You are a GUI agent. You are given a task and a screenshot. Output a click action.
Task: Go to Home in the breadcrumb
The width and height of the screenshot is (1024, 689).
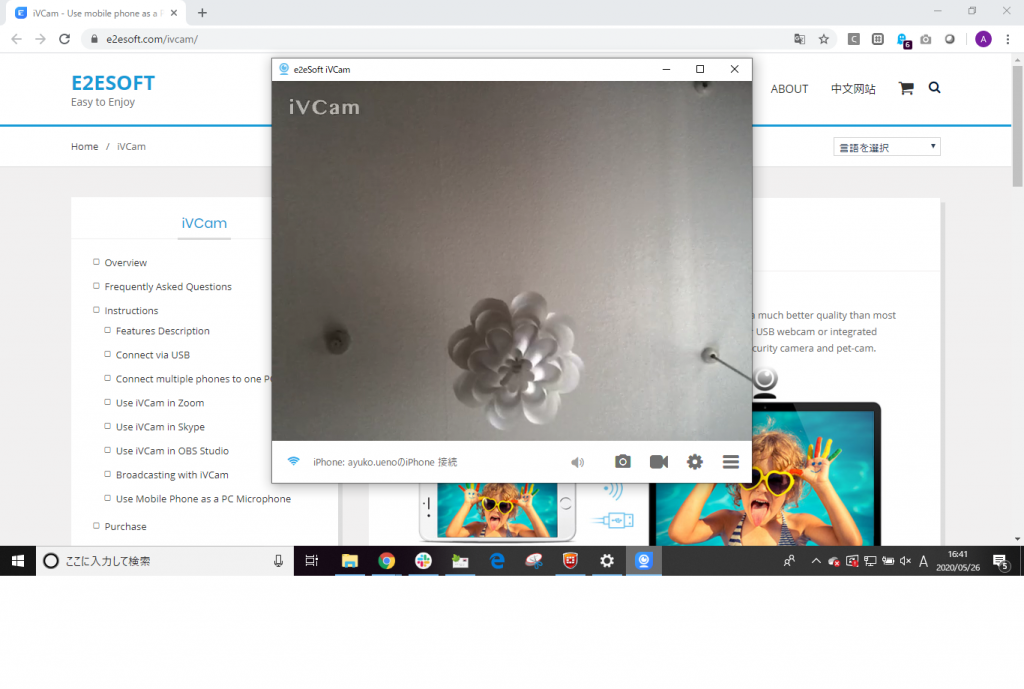[84, 147]
